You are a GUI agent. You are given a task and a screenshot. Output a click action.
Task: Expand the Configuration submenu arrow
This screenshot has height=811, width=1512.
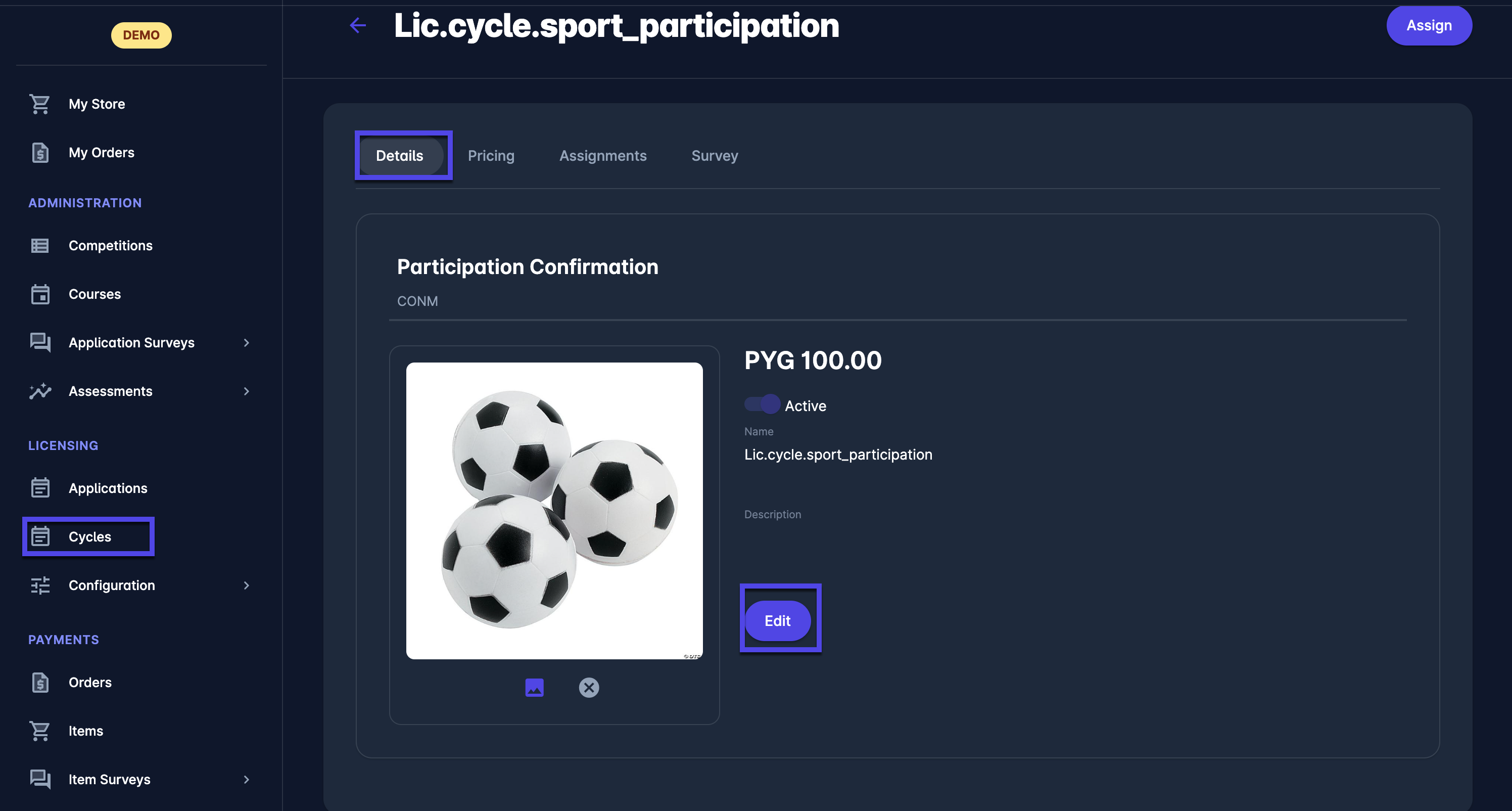pyautogui.click(x=247, y=585)
